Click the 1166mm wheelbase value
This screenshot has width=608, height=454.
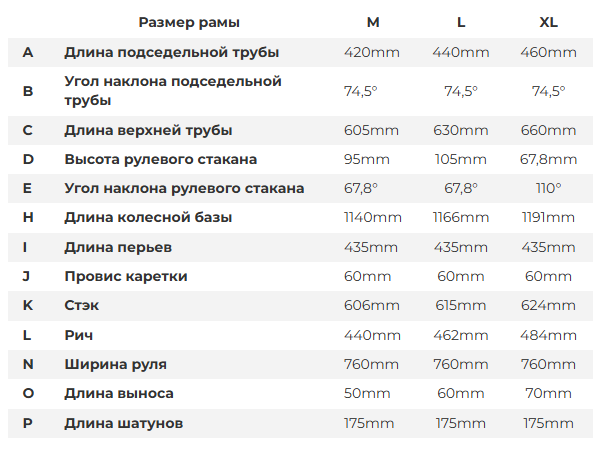point(461,218)
